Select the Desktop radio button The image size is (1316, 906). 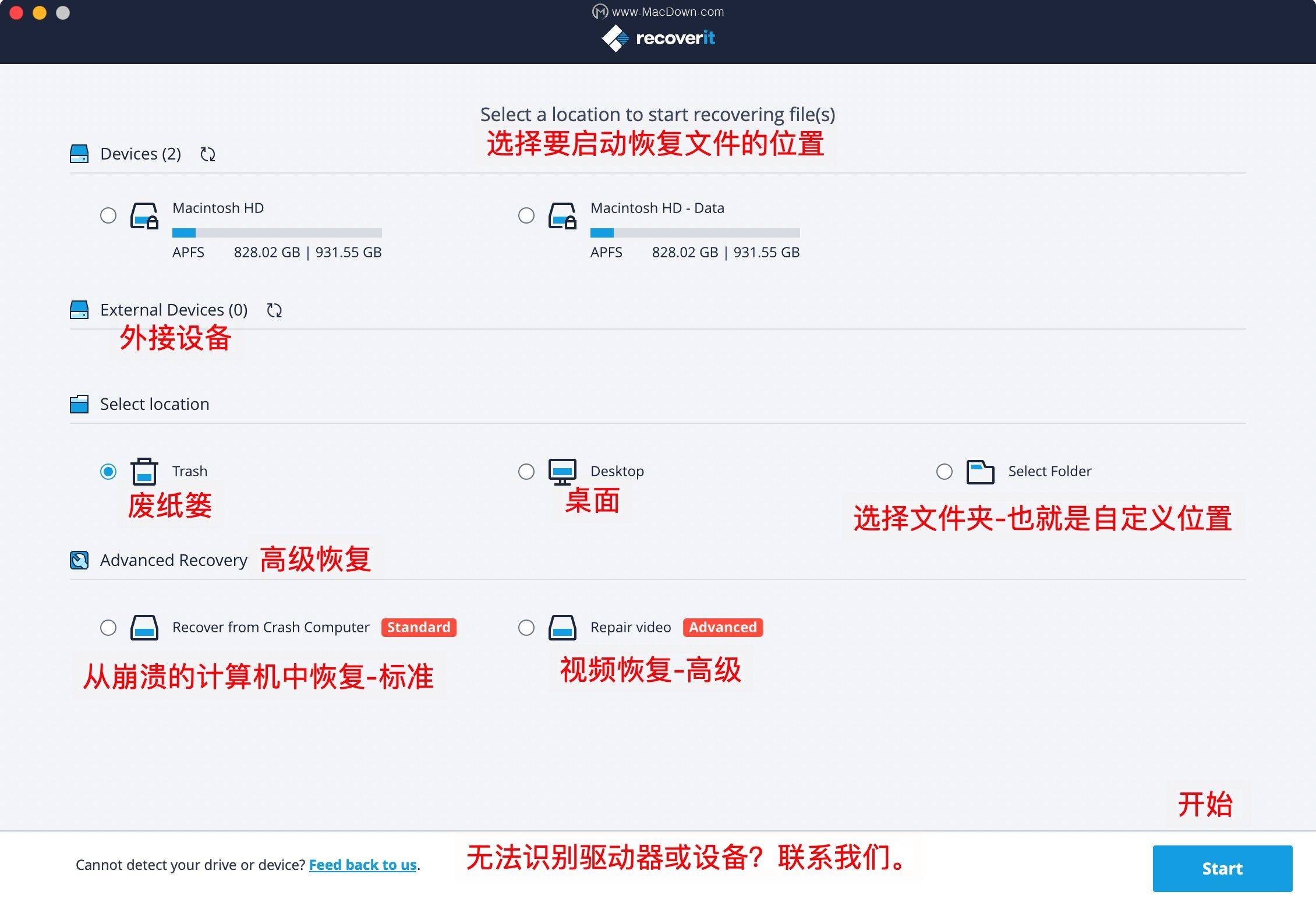pos(526,472)
